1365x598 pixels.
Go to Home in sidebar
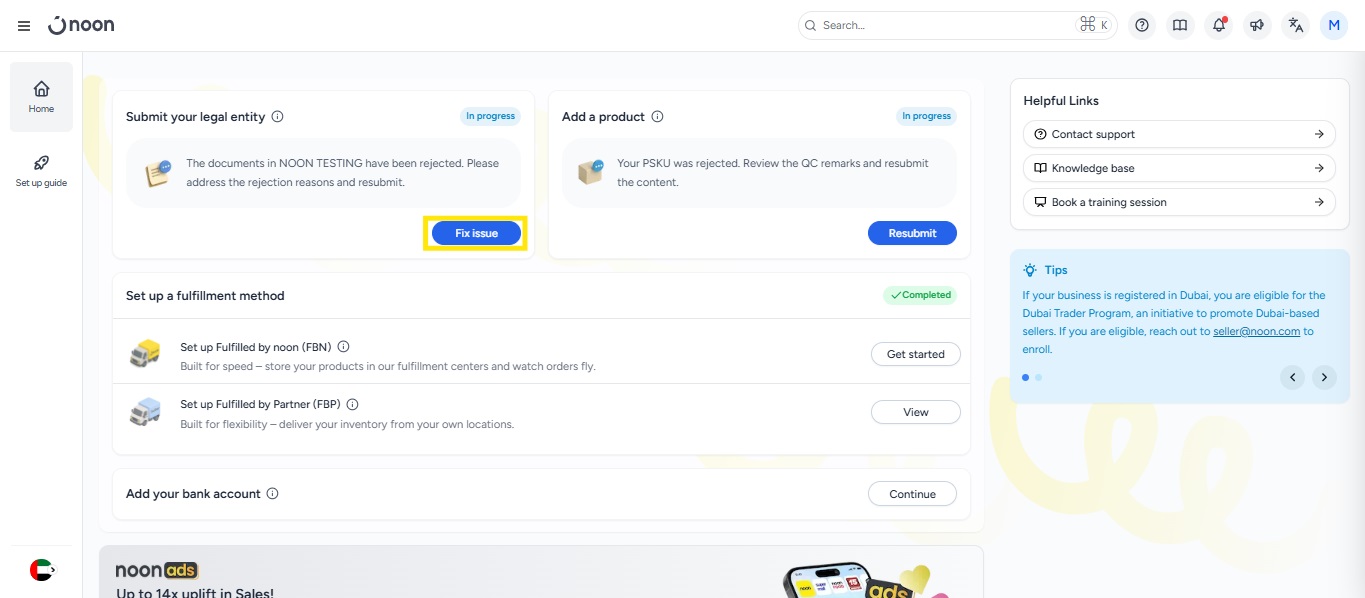[41, 97]
